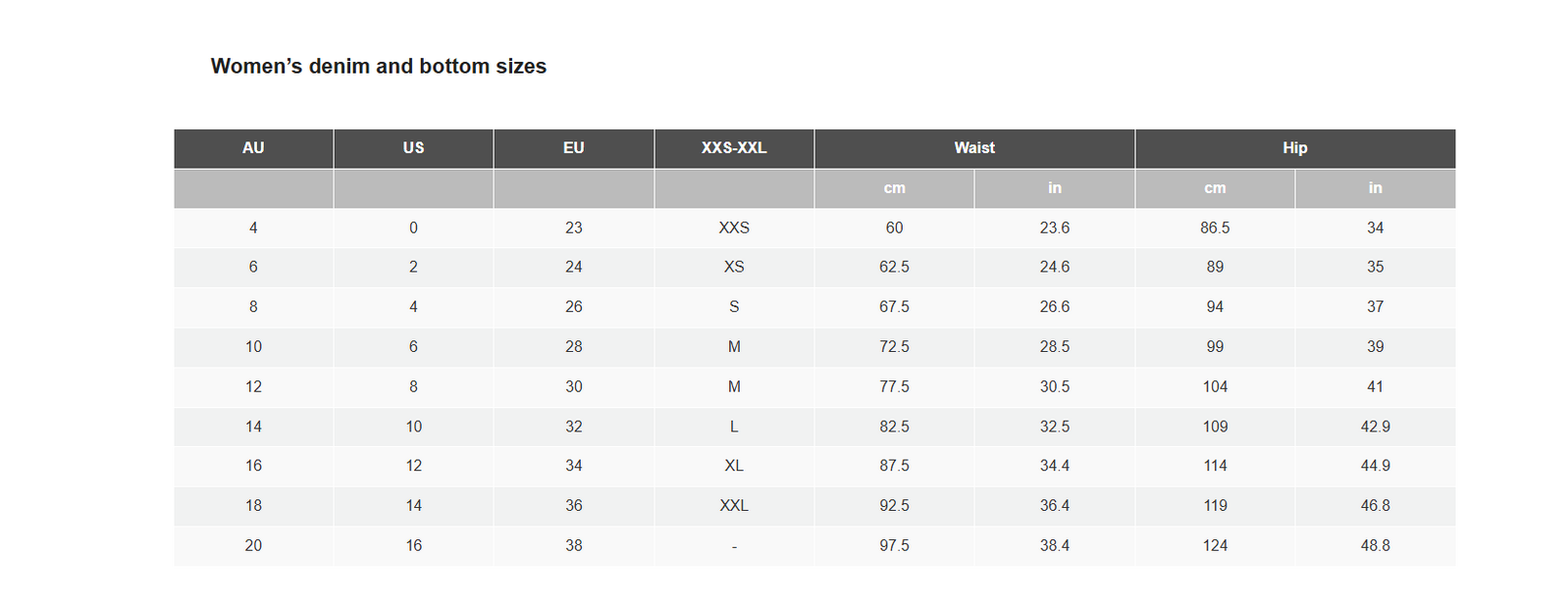Screen dimensions: 1568x605
Task: Click the "Women's denim and bottom sizes" heading
Action: pyautogui.click(x=378, y=67)
